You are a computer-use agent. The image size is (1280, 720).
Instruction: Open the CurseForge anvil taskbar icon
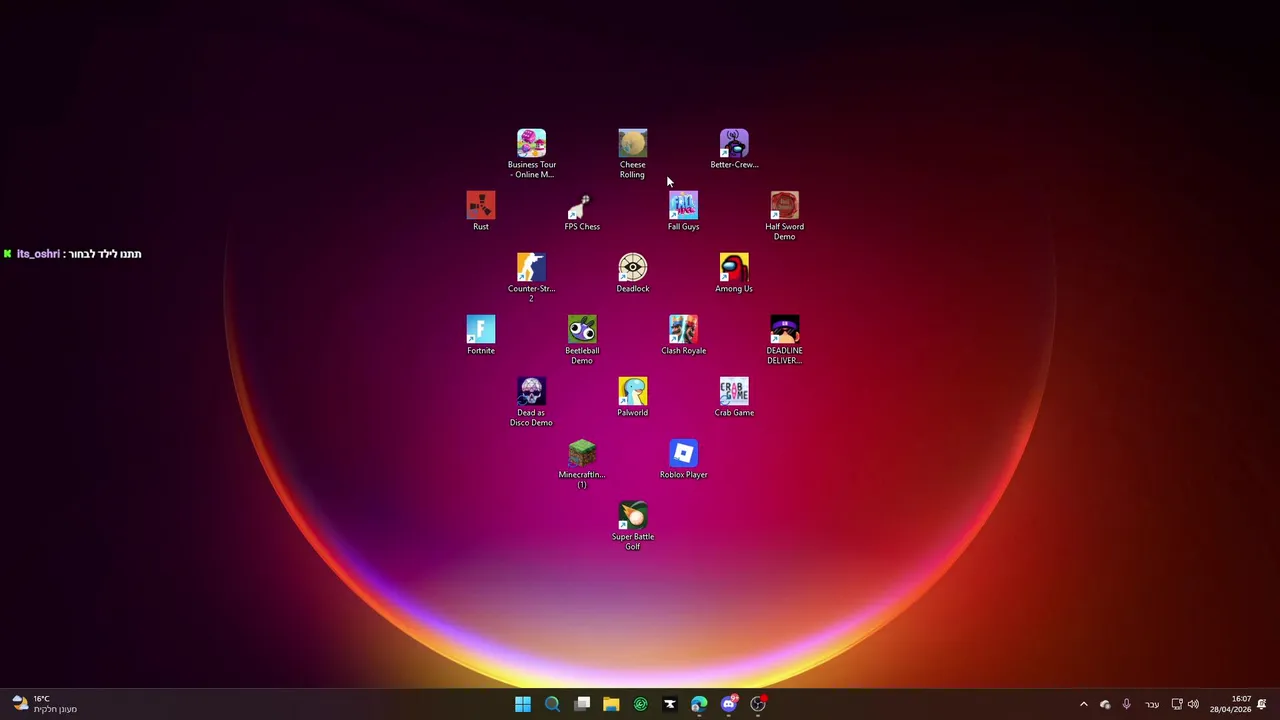tap(670, 704)
